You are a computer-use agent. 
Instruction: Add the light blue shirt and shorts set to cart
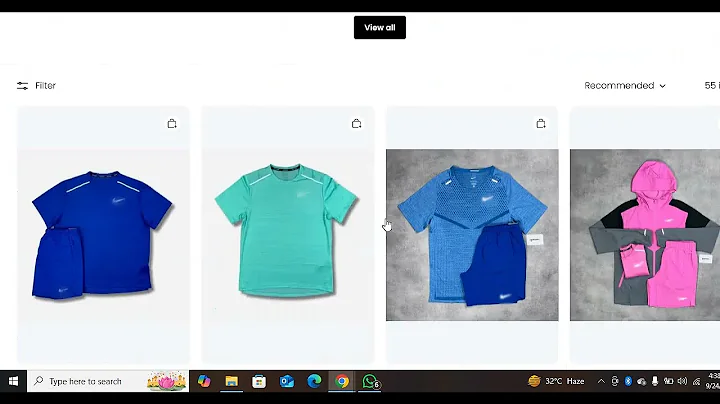[x=540, y=123]
